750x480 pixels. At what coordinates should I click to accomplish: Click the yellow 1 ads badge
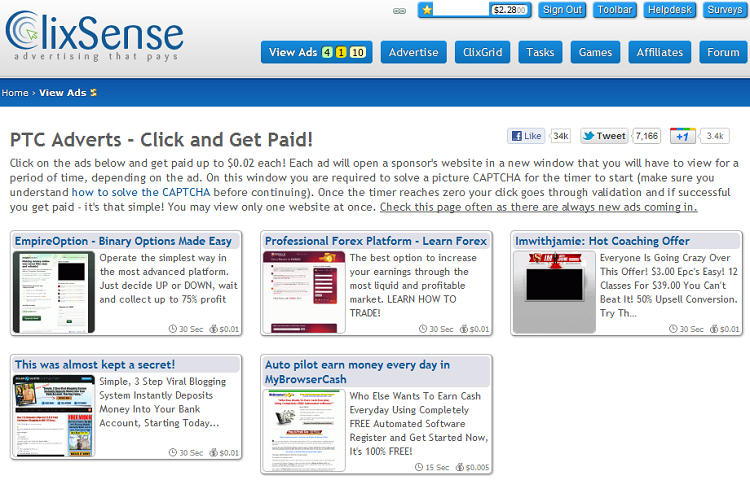(x=341, y=52)
